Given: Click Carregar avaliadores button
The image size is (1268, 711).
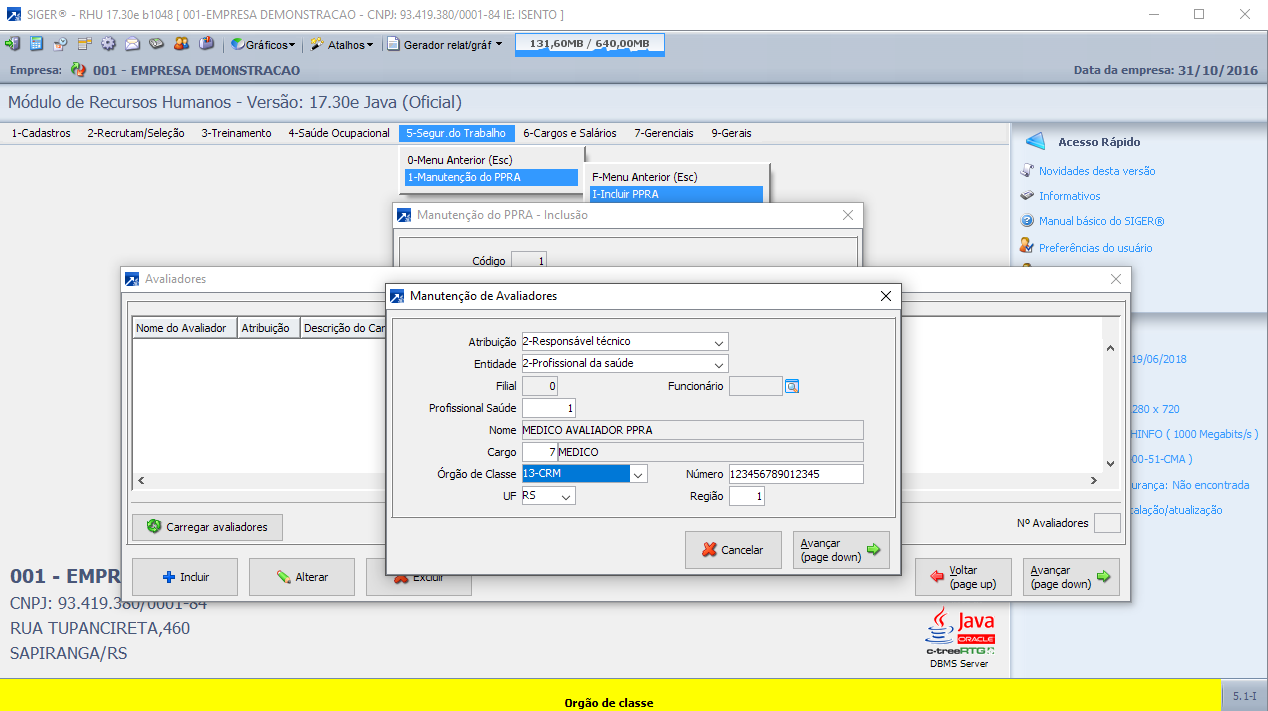Looking at the screenshot, I should (207, 527).
